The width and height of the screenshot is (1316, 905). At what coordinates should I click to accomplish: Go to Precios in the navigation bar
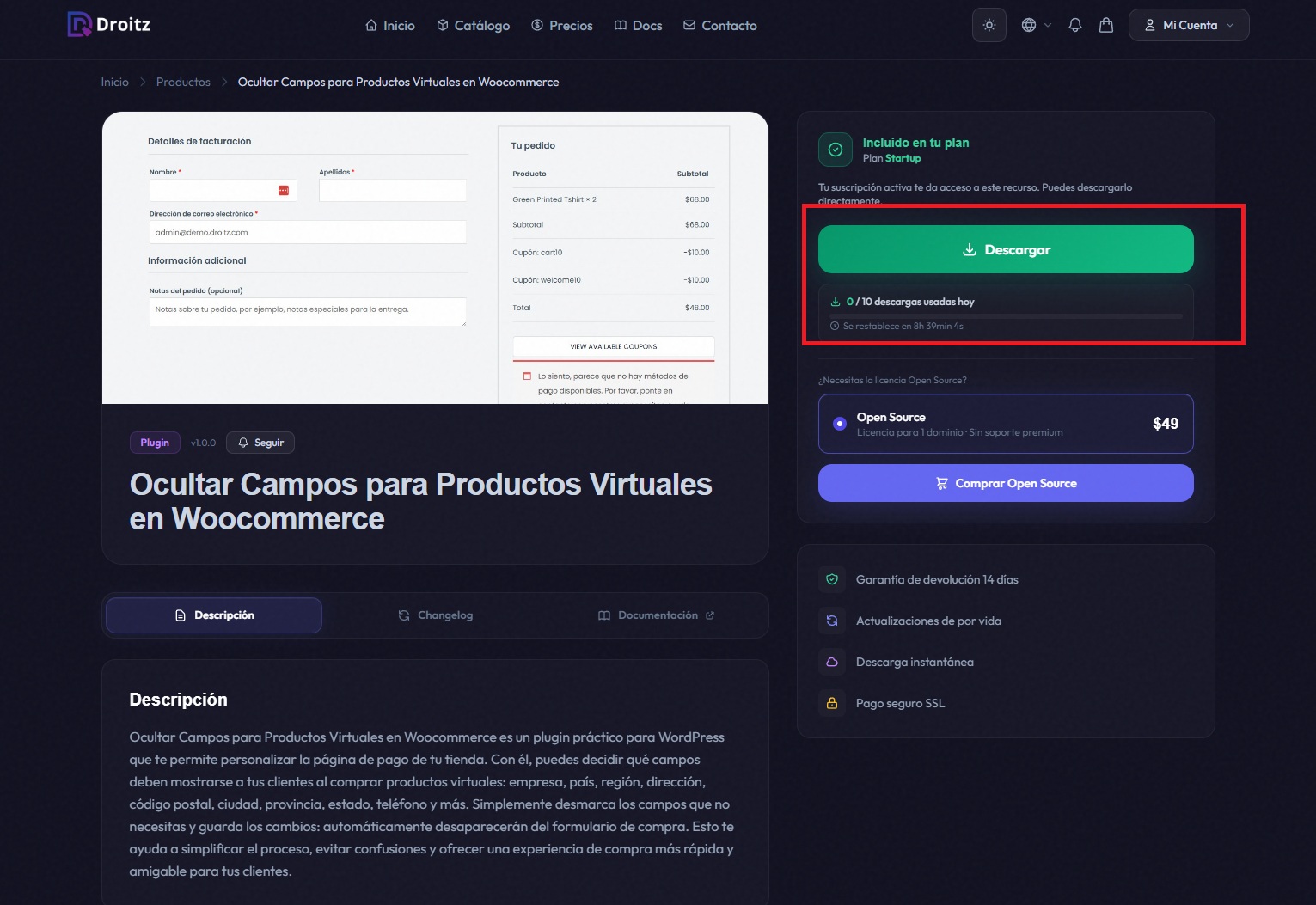[x=562, y=26]
